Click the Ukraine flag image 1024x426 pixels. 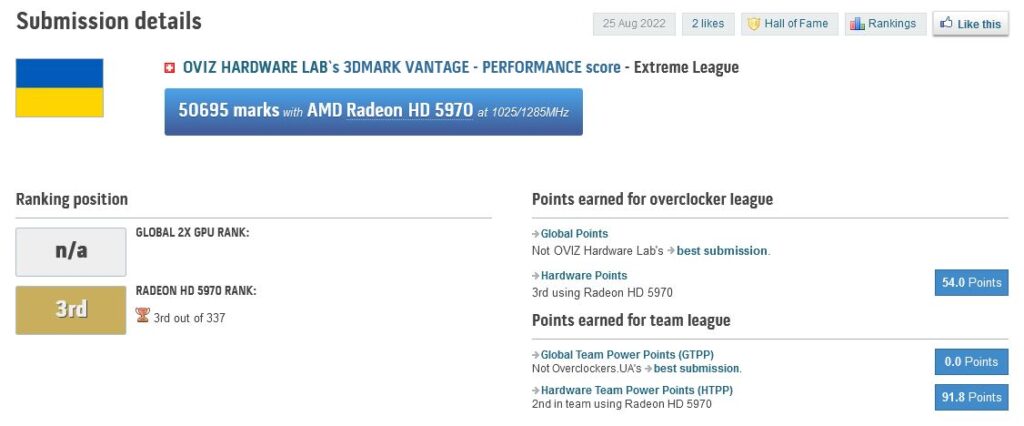click(x=59, y=88)
